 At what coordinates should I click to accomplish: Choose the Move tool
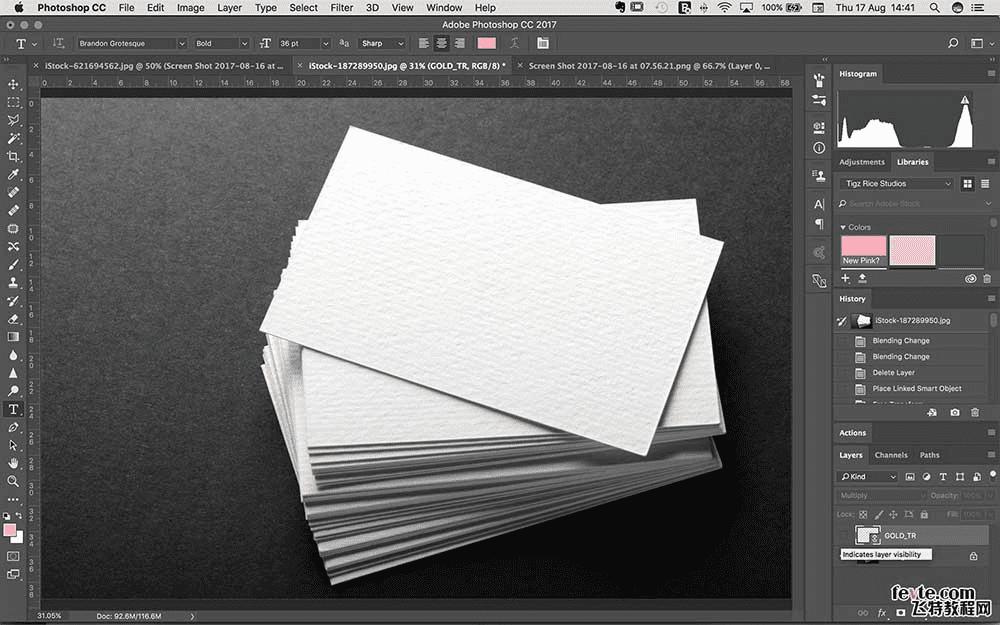[14, 85]
